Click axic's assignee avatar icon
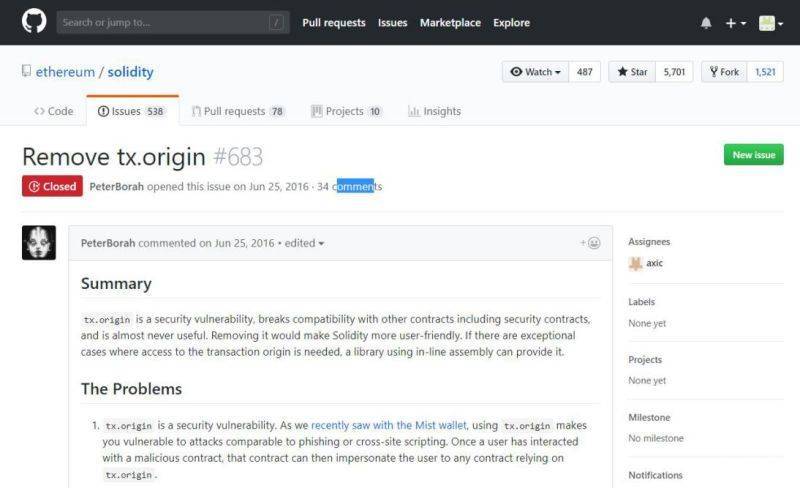The width and height of the screenshot is (800, 488). point(636,263)
